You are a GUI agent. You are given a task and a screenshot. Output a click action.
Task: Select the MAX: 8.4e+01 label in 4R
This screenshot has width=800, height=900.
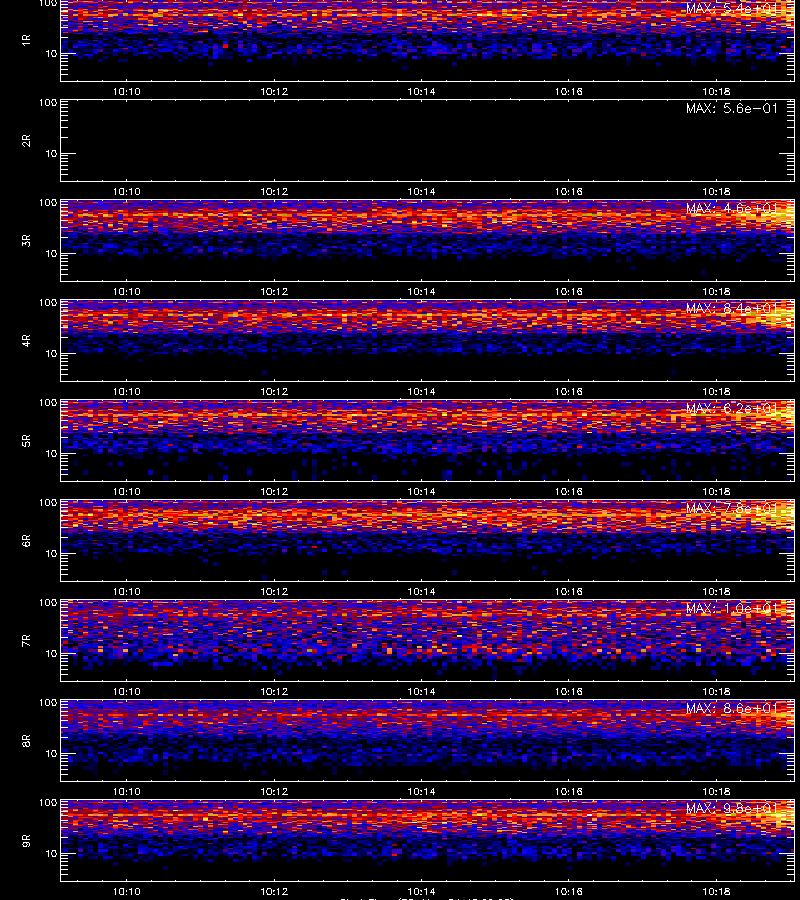tap(732, 308)
